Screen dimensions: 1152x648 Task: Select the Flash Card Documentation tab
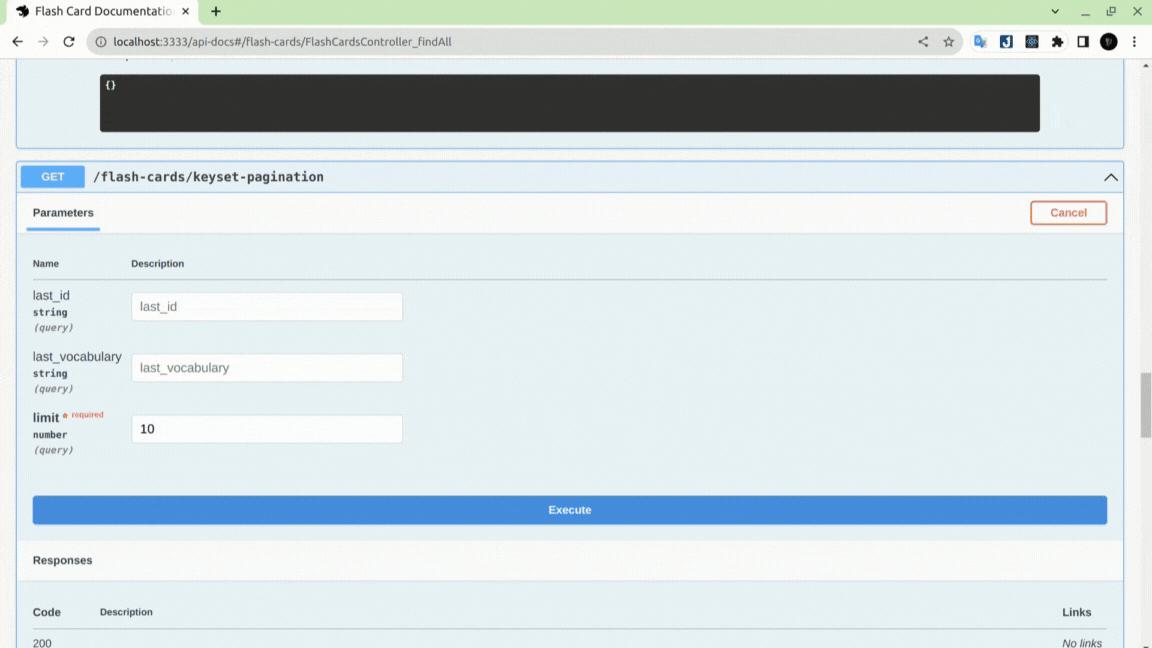pos(103,12)
